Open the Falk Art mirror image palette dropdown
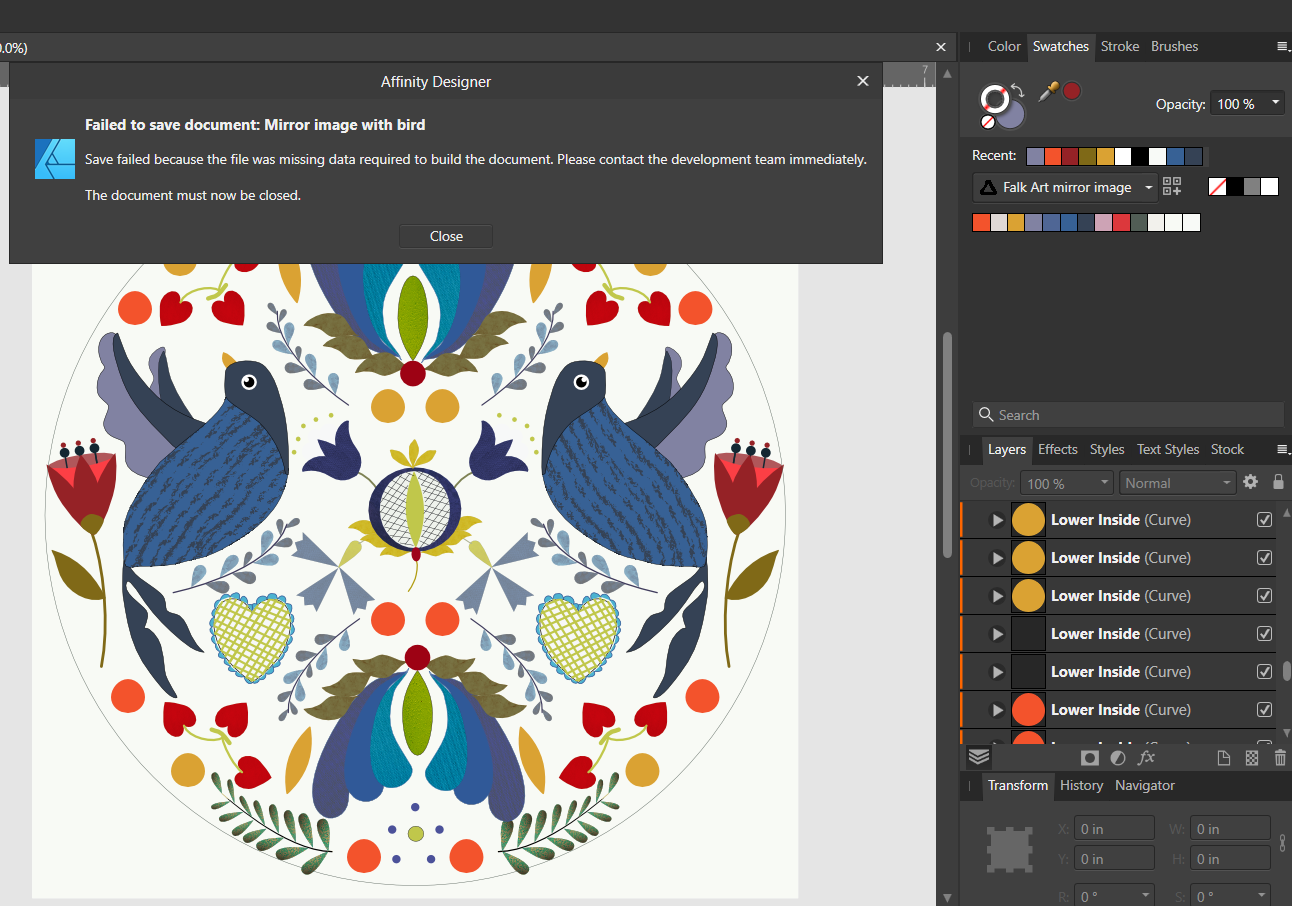The width and height of the screenshot is (1292, 906). [1066, 187]
